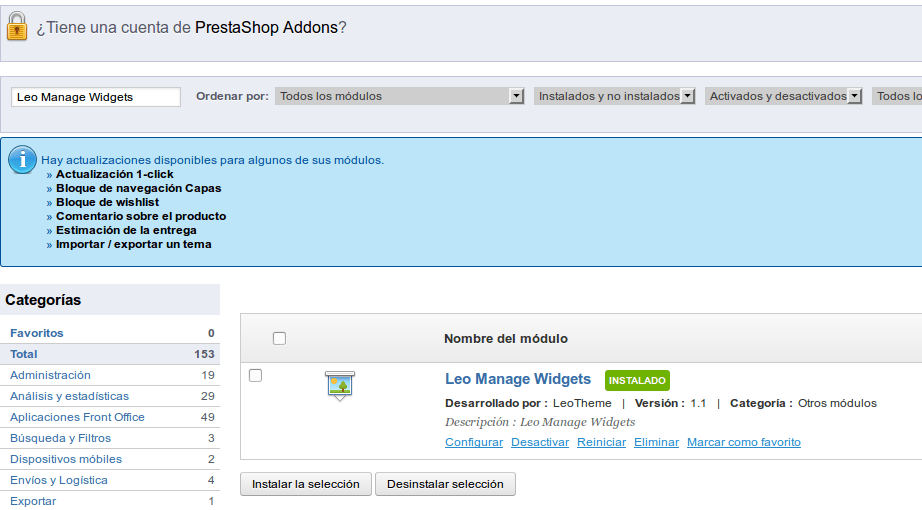Click the padlock icon next to PrestaShop Addons
This screenshot has height=510, width=922.
(17, 26)
